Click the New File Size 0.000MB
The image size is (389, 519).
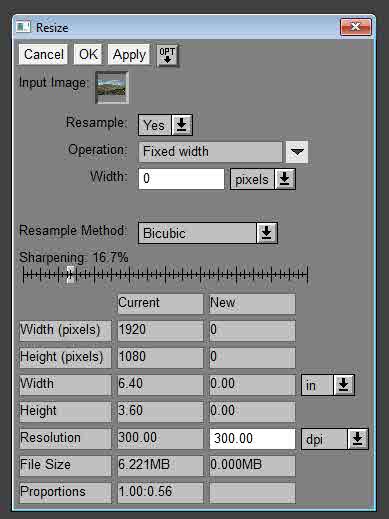click(252, 465)
